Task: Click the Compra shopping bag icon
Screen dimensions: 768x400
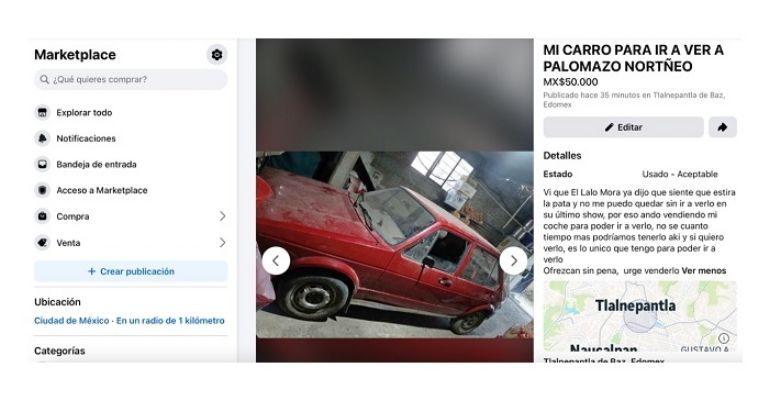Action: point(43,216)
